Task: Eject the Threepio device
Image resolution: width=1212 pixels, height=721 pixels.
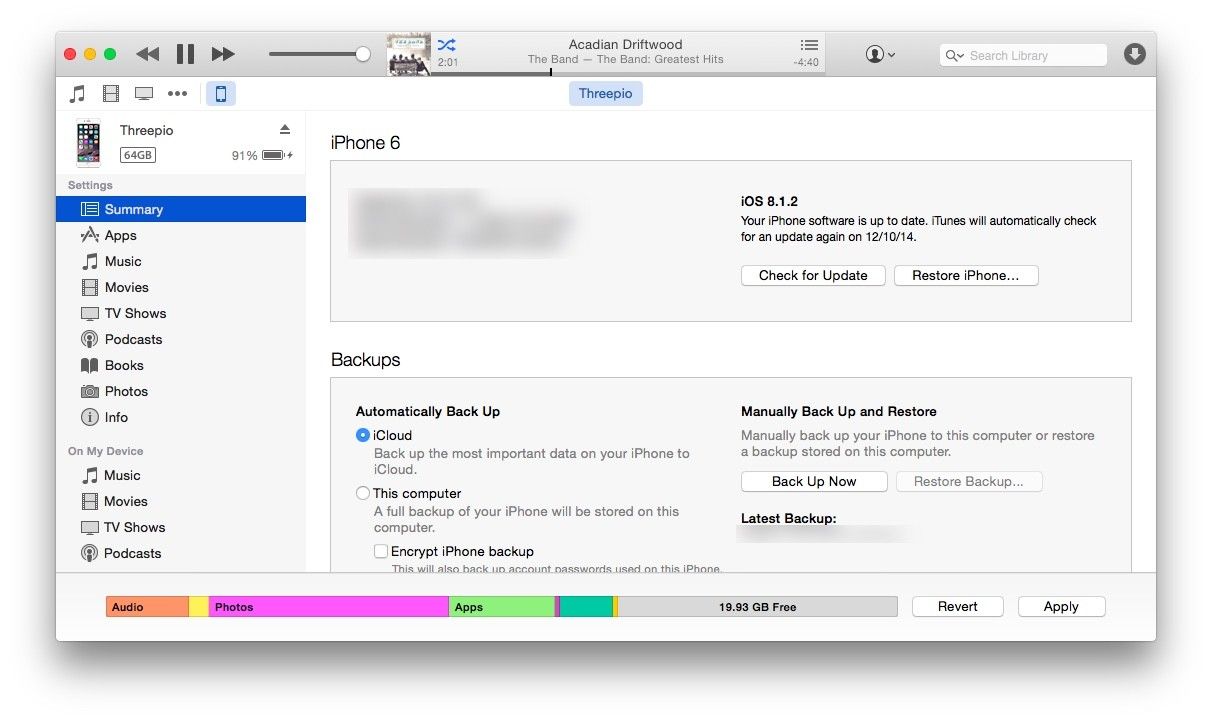Action: (x=284, y=130)
